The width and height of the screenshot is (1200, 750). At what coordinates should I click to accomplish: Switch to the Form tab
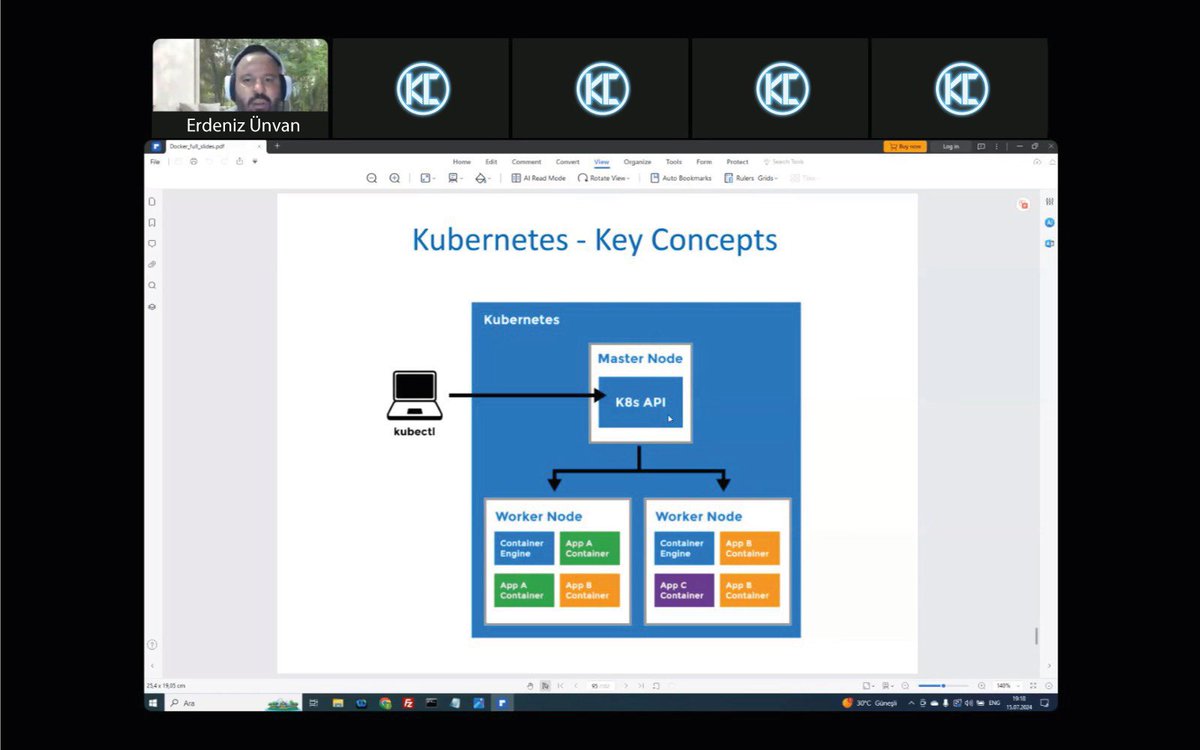(704, 161)
